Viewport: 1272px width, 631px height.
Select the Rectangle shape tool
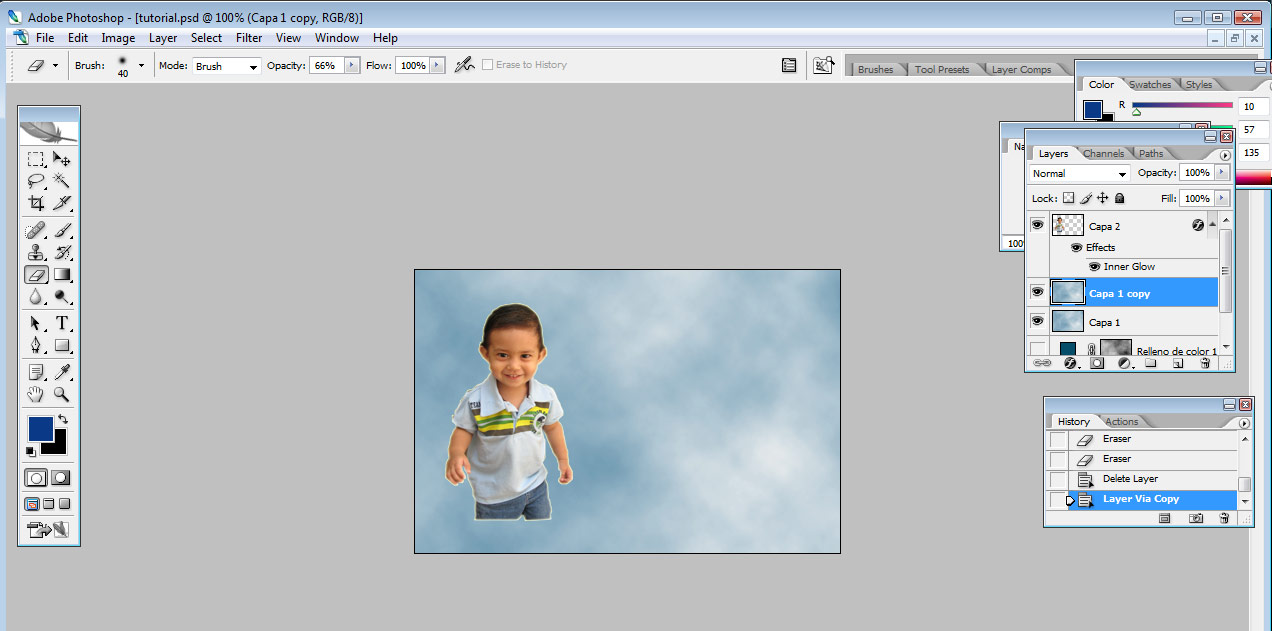(62, 345)
